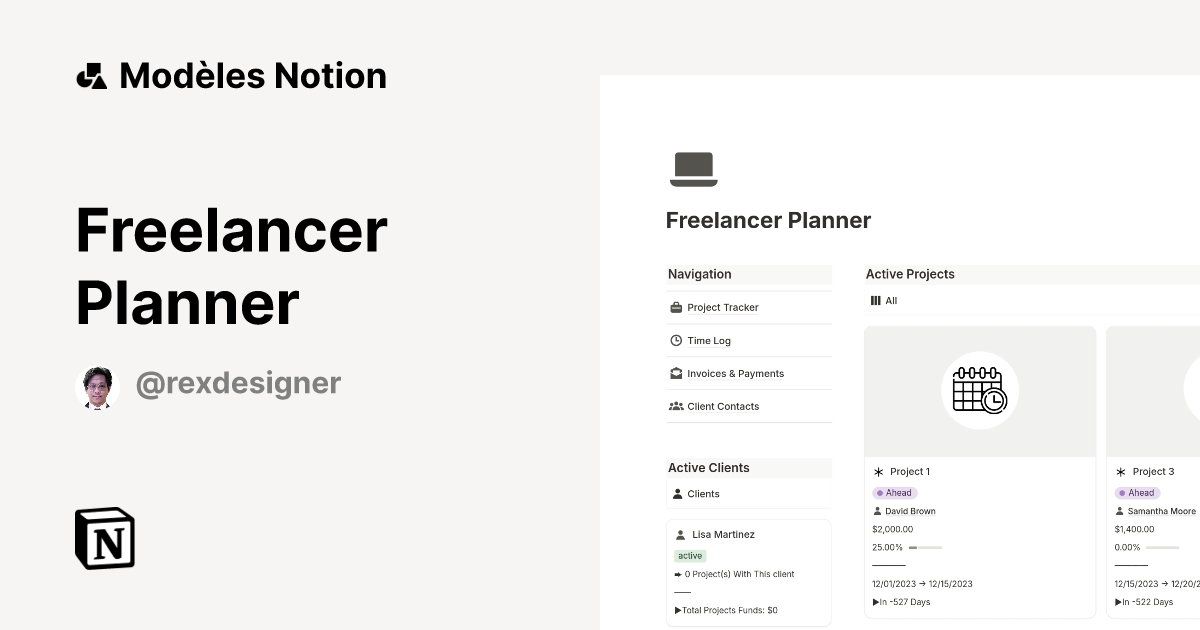This screenshot has height=630, width=1200.
Task: Open Invoices & Payments via its case icon
Action: (675, 373)
